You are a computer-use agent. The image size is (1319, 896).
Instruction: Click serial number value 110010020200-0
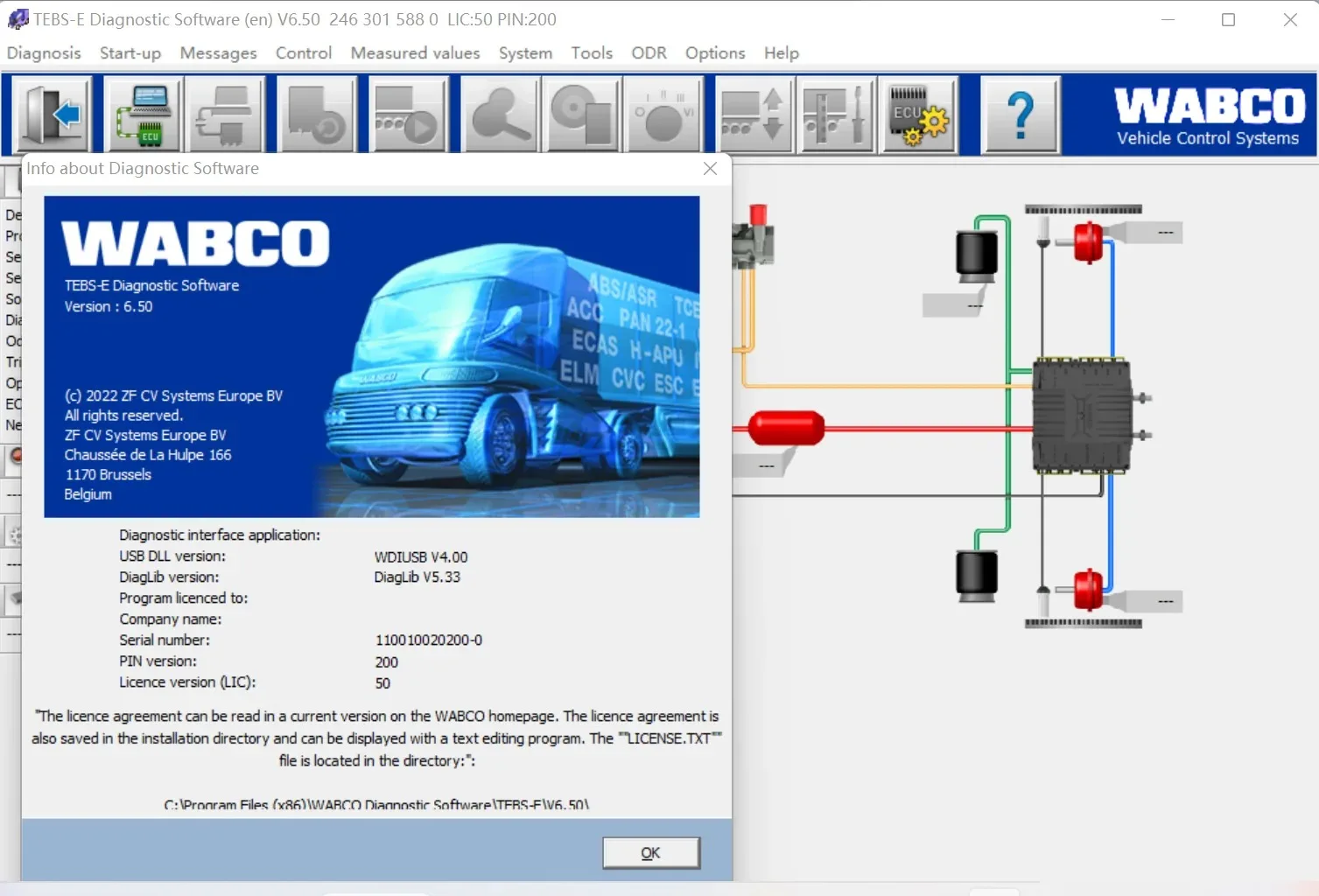(x=429, y=640)
